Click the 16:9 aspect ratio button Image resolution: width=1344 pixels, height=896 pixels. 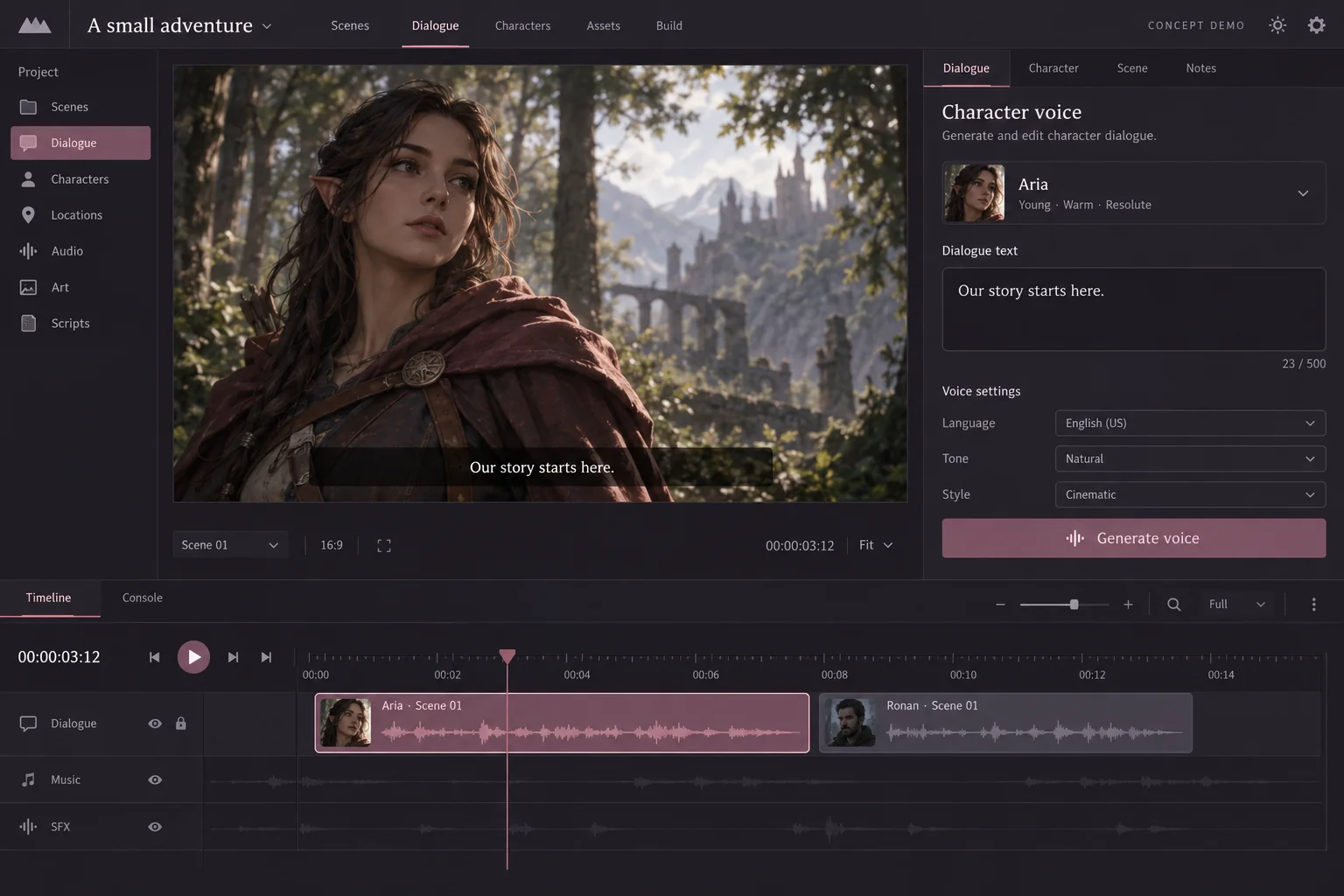point(332,545)
